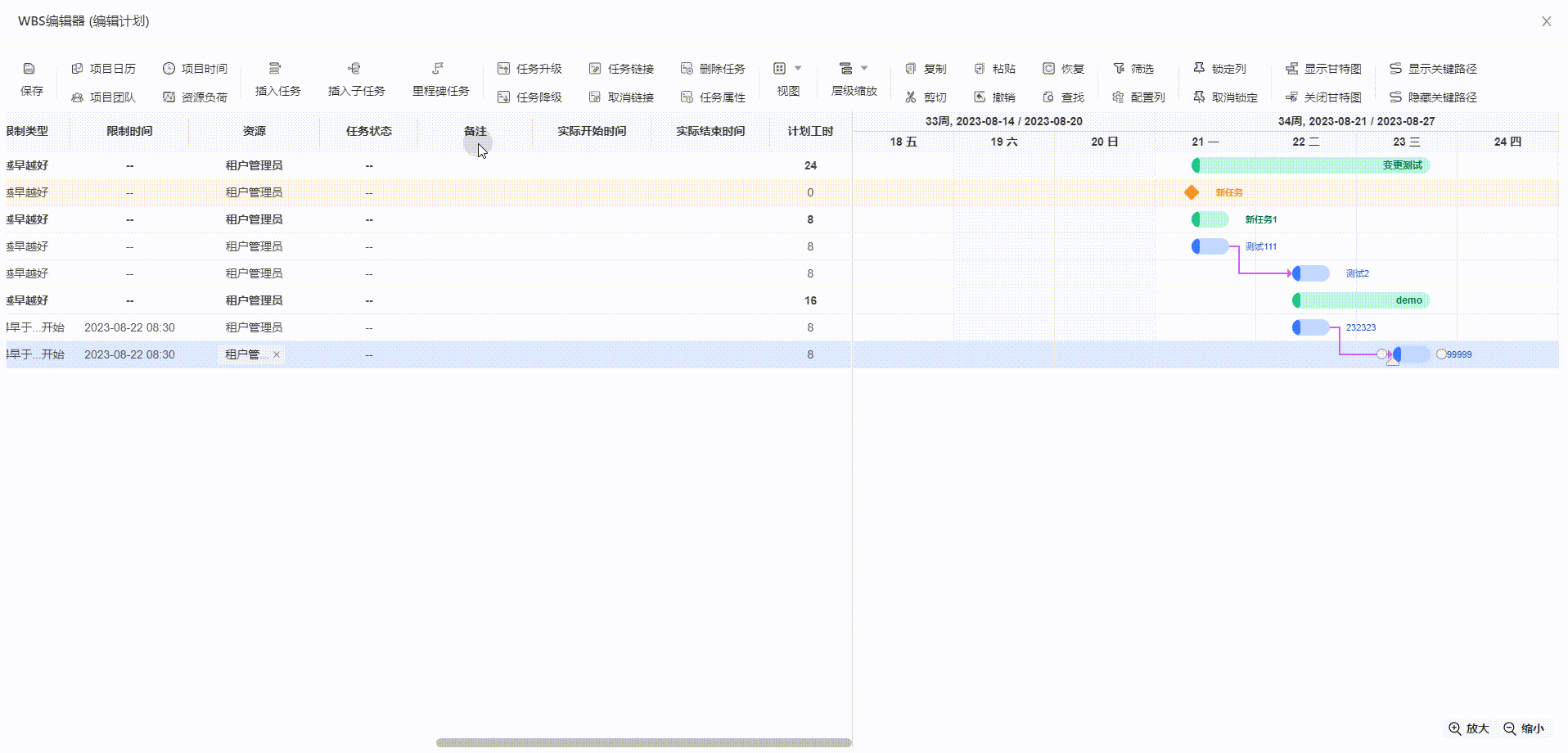Promote task using 任务升级
Screen dimensions: 1568x753
[529, 69]
